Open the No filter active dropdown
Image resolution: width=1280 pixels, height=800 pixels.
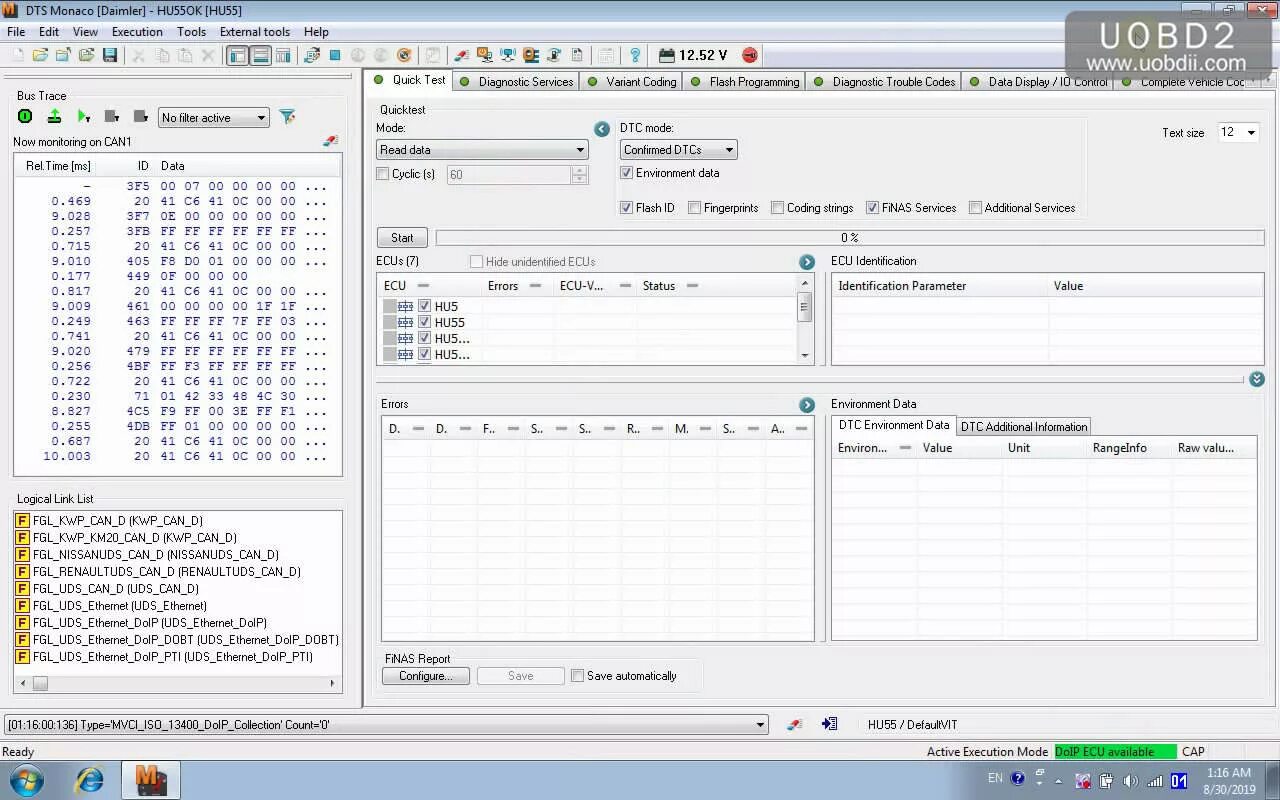tap(214, 118)
